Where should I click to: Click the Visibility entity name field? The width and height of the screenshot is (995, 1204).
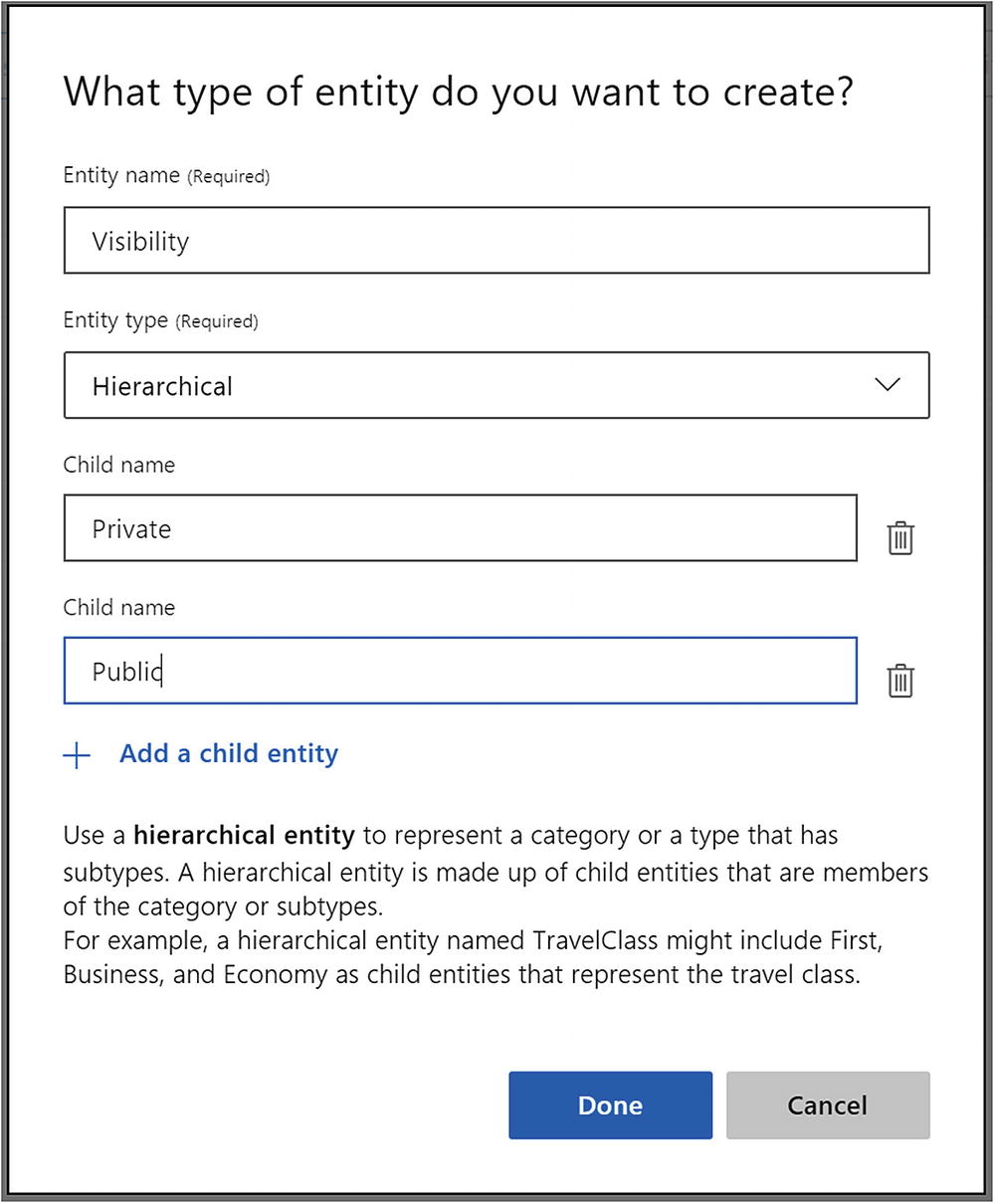[x=496, y=241]
